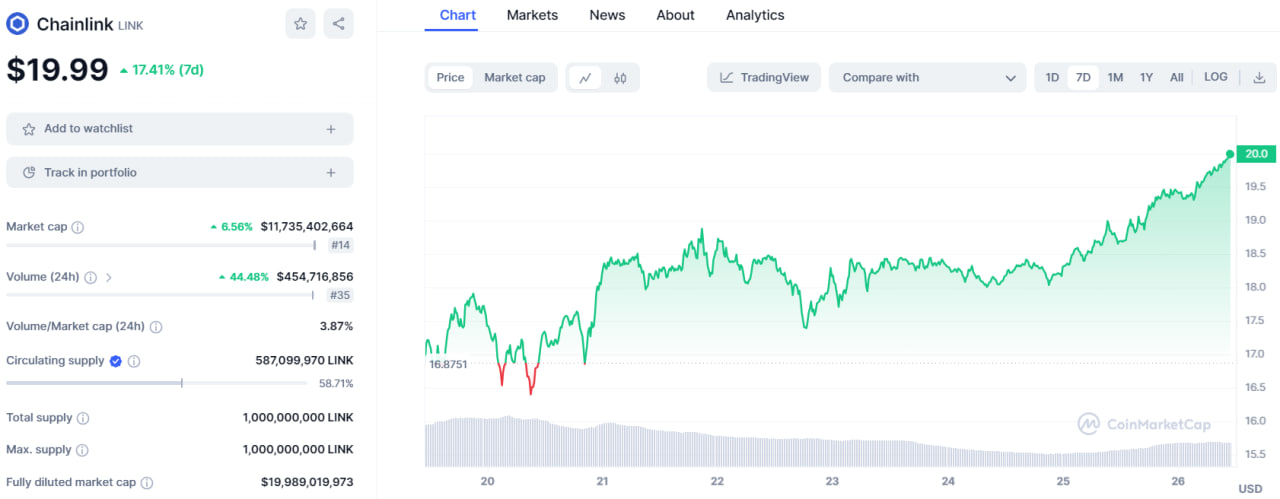Click the $19,989,019,973 diluted cap value
The width and height of the screenshot is (1280, 499).
(307, 482)
